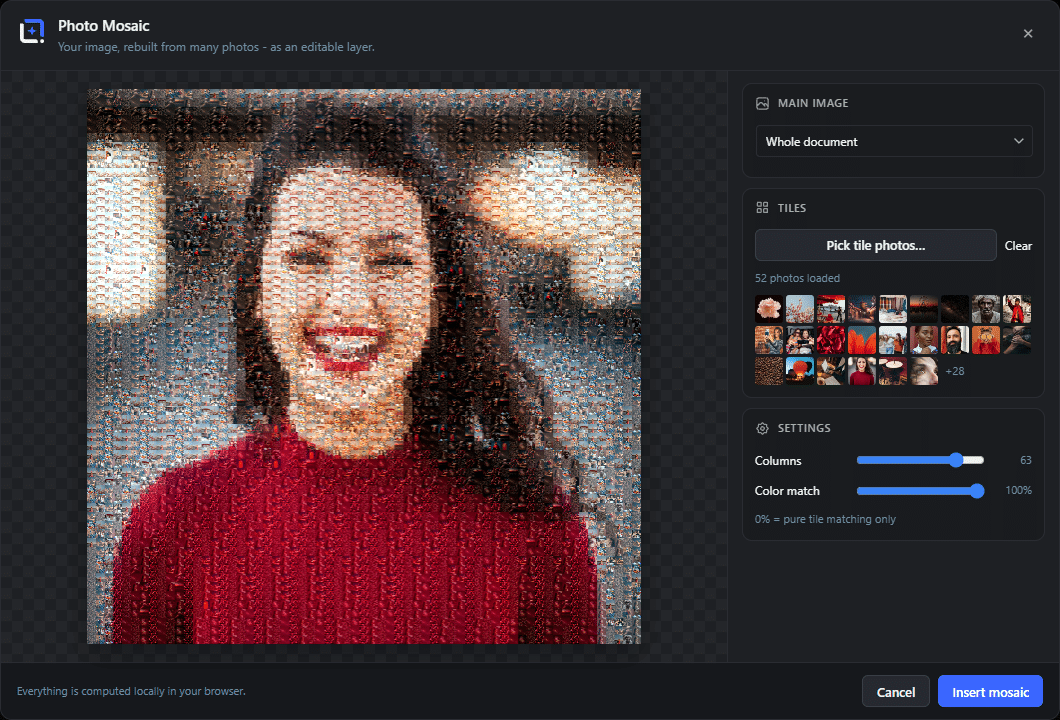This screenshot has height=720, width=1060.
Task: Click the Color match 100% value
Action: coord(1018,490)
